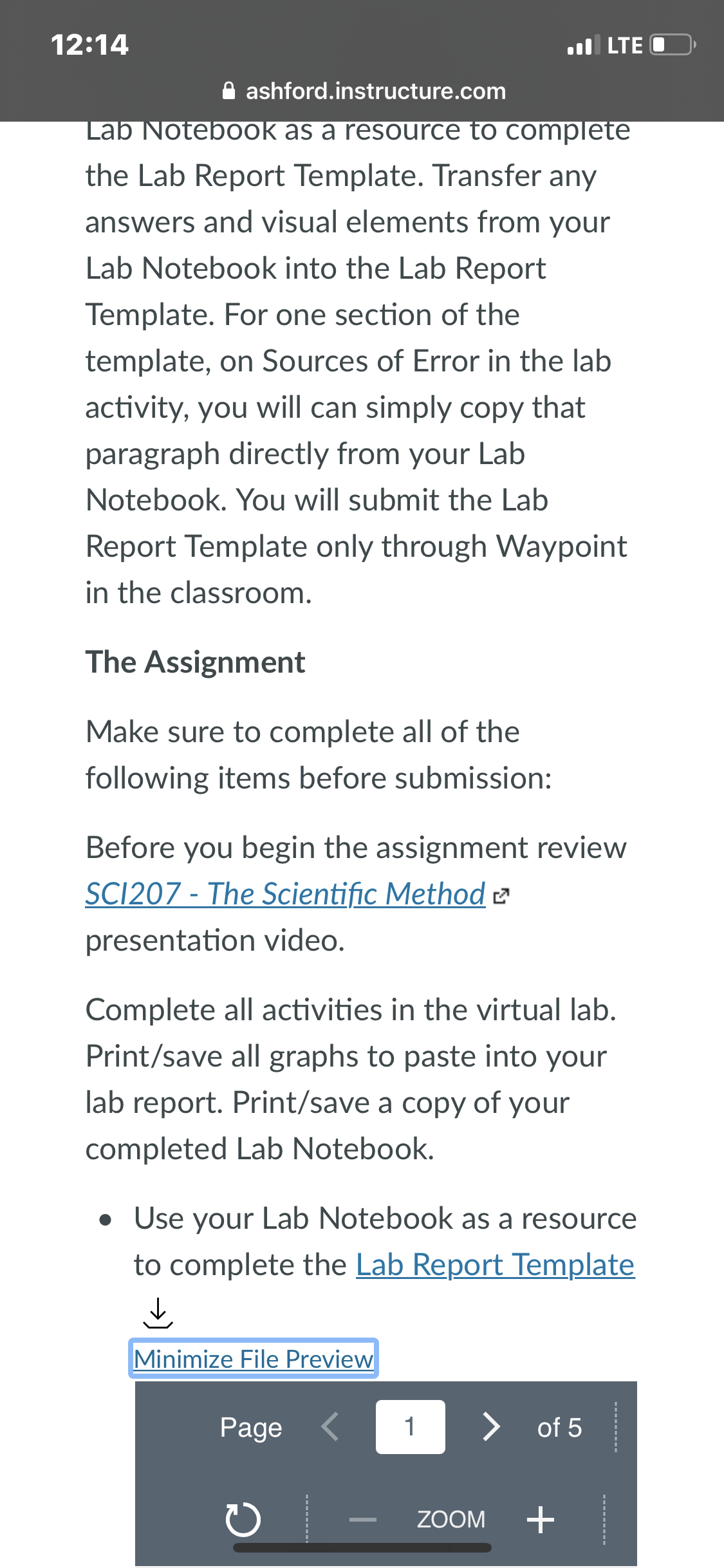Go to previous page in preview
This screenshot has height=1568, width=724.
tap(330, 1426)
